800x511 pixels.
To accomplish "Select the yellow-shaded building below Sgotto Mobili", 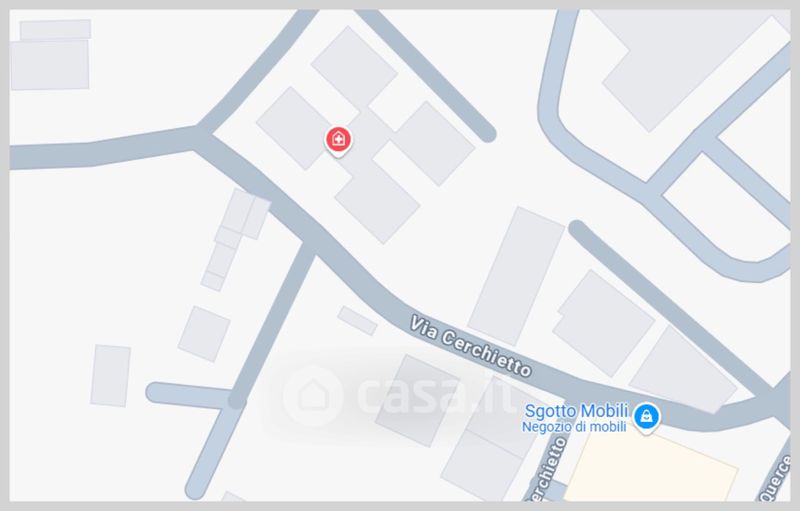I will pos(652,468).
